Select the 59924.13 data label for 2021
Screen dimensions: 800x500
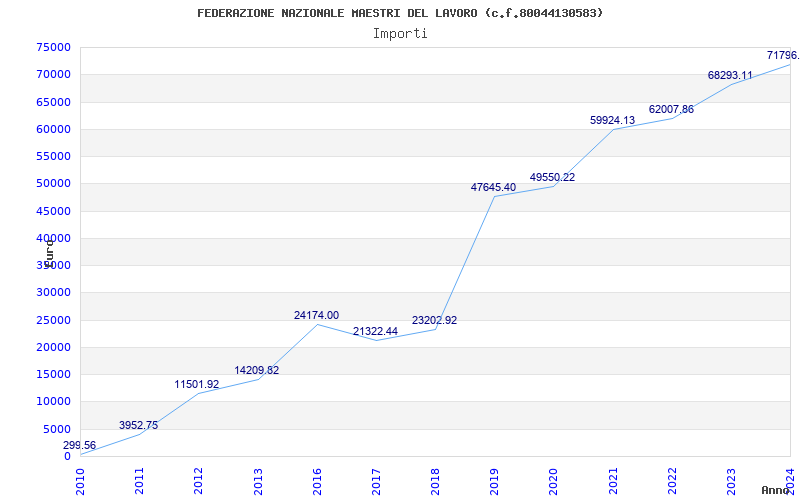pos(612,120)
